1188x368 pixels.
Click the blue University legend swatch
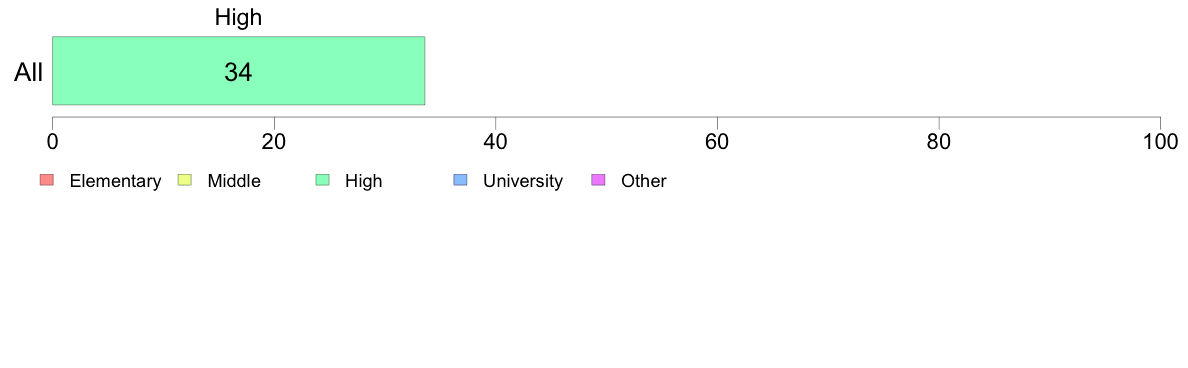(460, 180)
